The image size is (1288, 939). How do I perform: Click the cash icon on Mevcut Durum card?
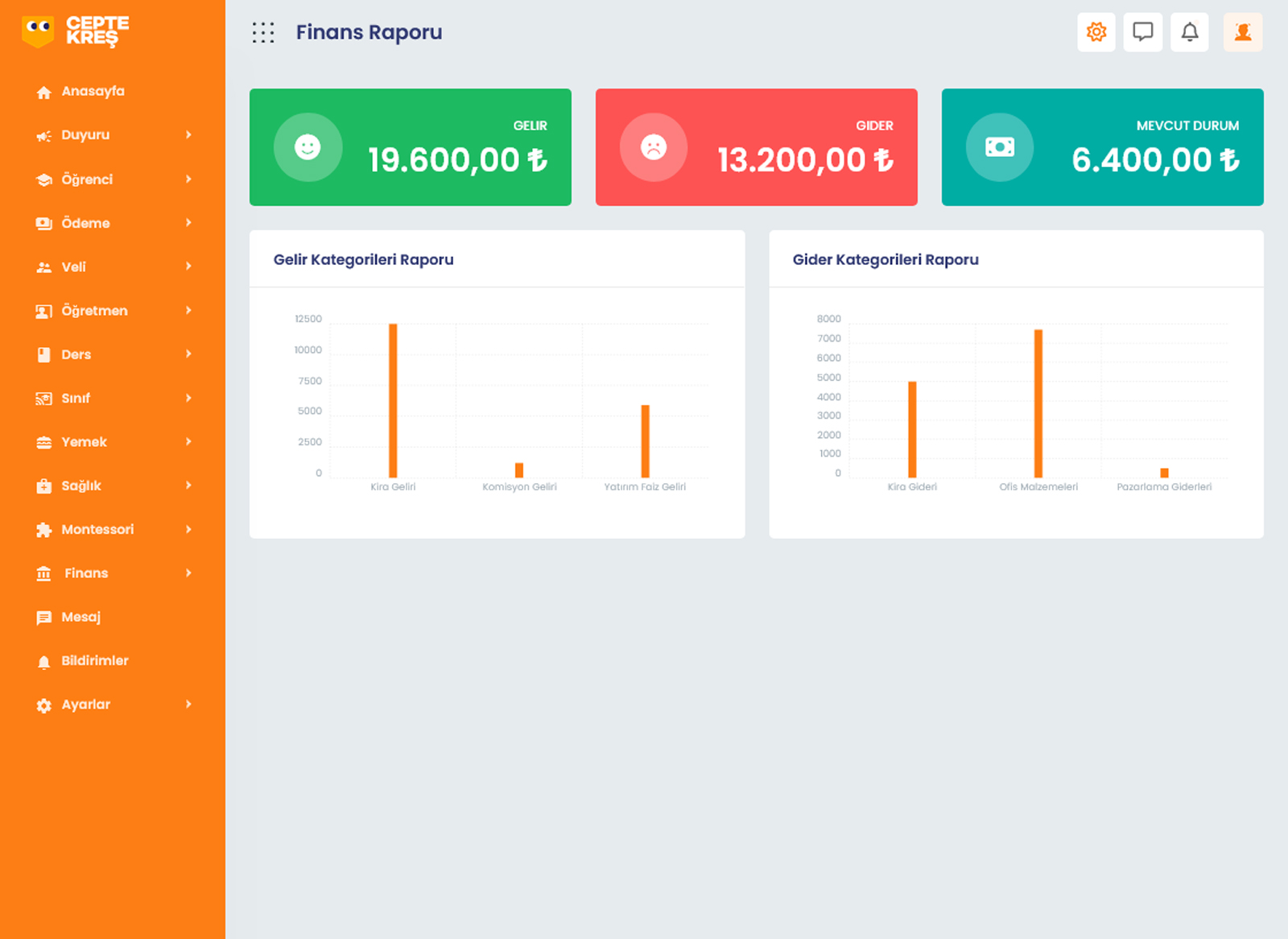(x=1000, y=147)
